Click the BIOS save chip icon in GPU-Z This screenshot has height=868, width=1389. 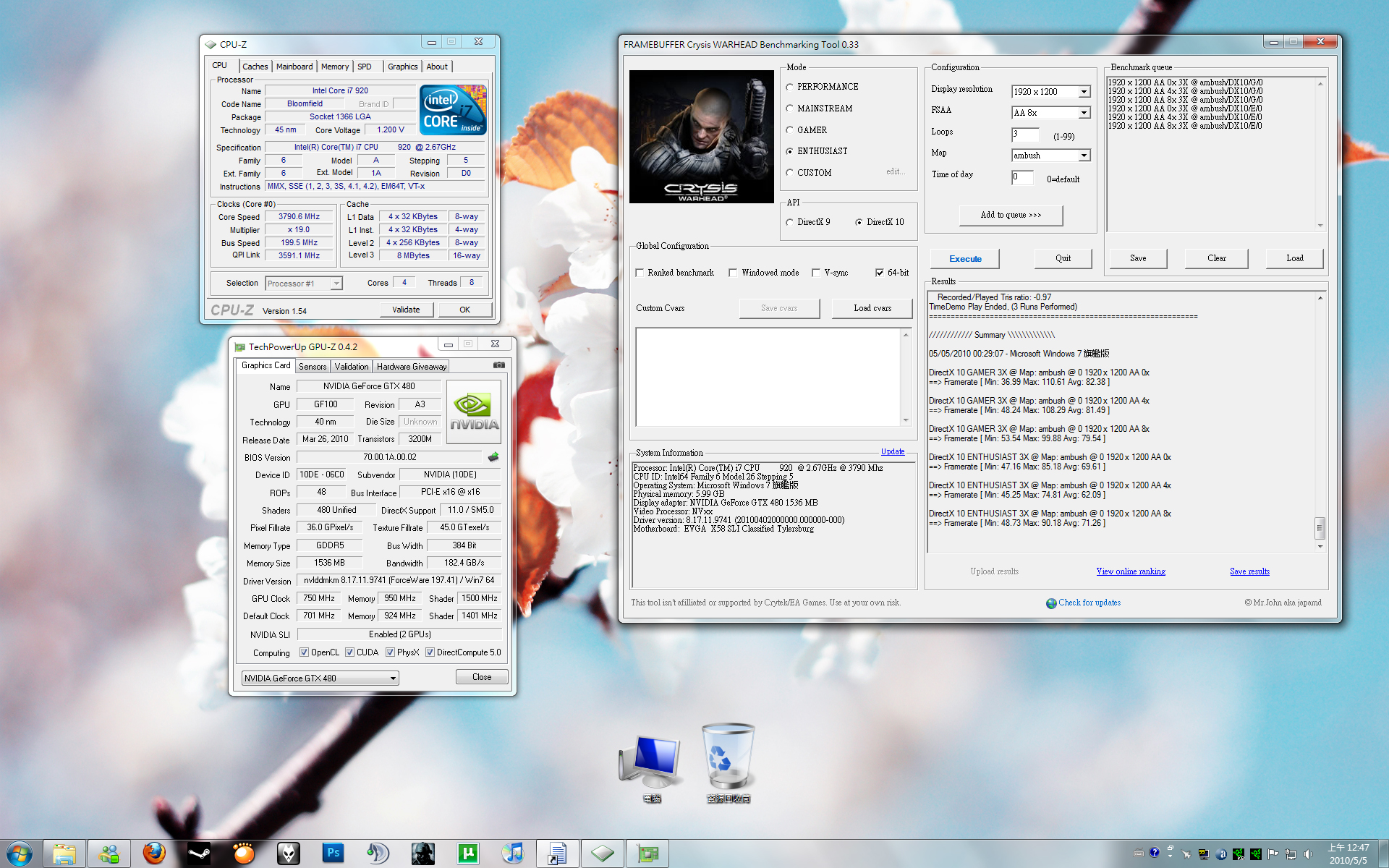pos(493,457)
